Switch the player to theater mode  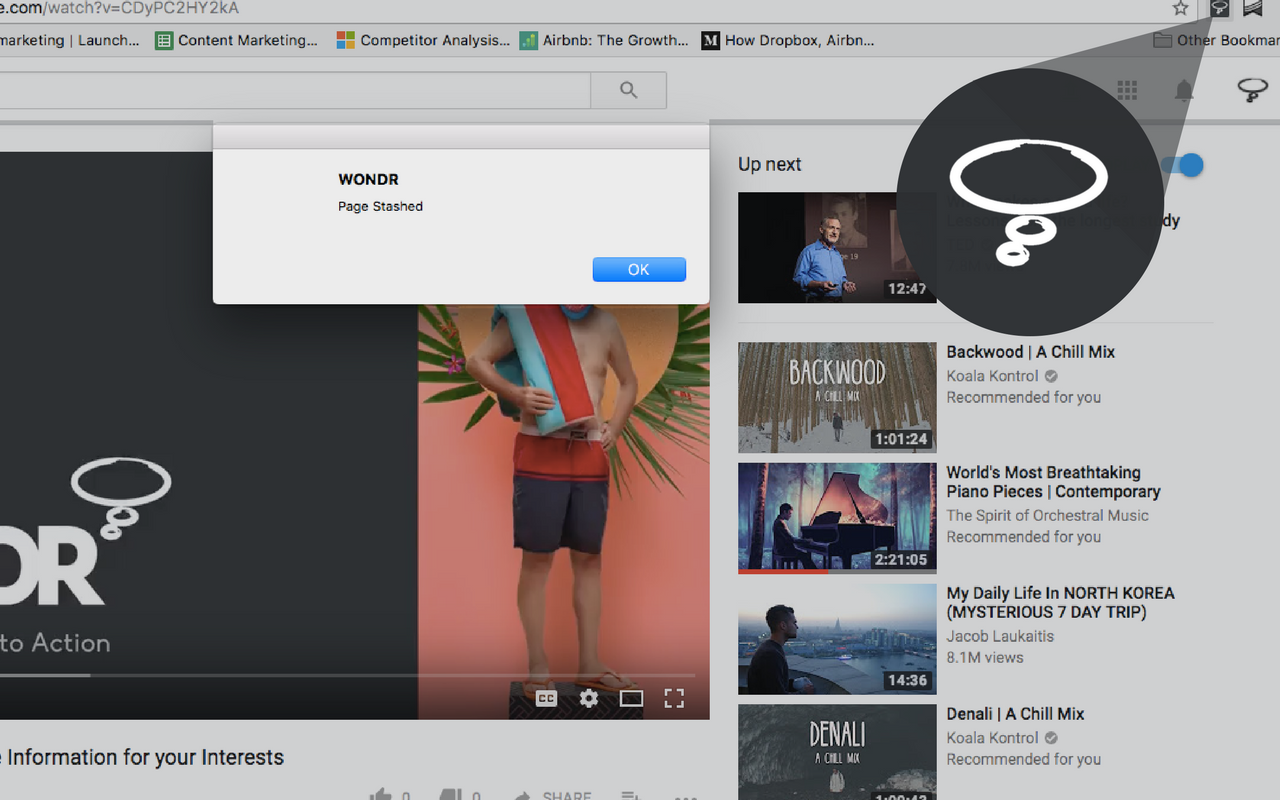(x=631, y=699)
